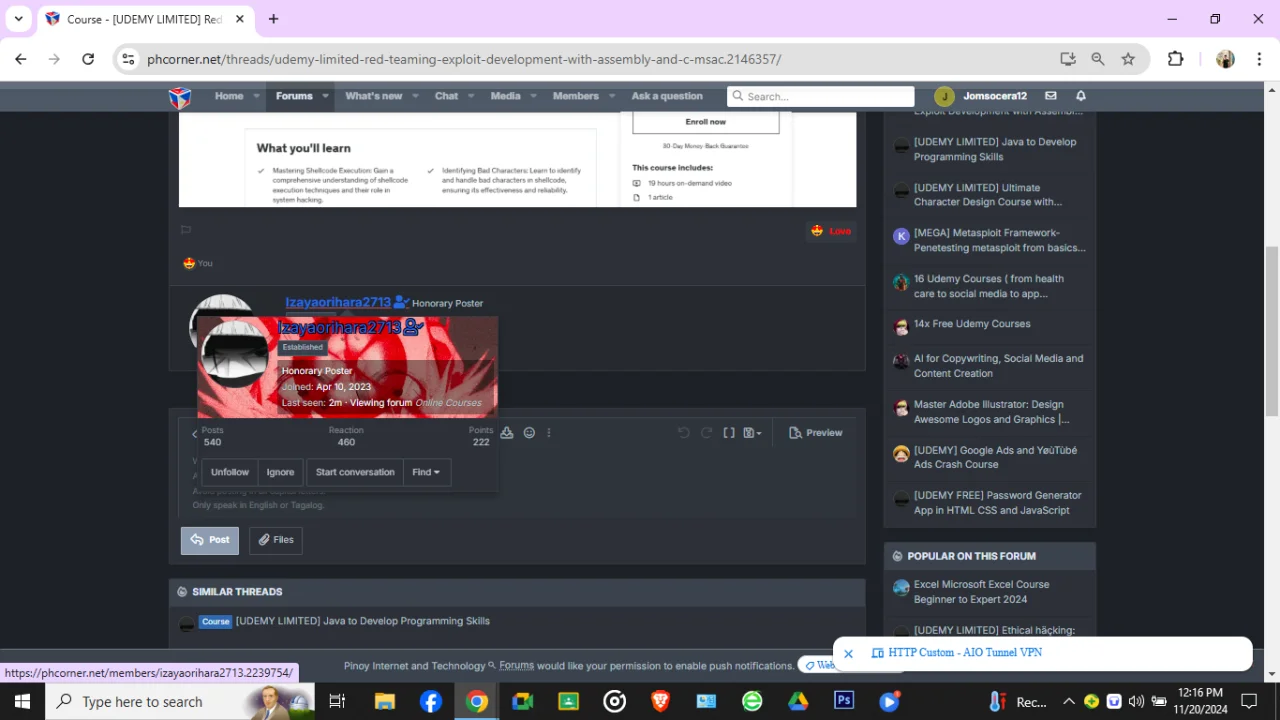1280x720 pixels.
Task: Click the Unfollow button
Action: point(230,472)
